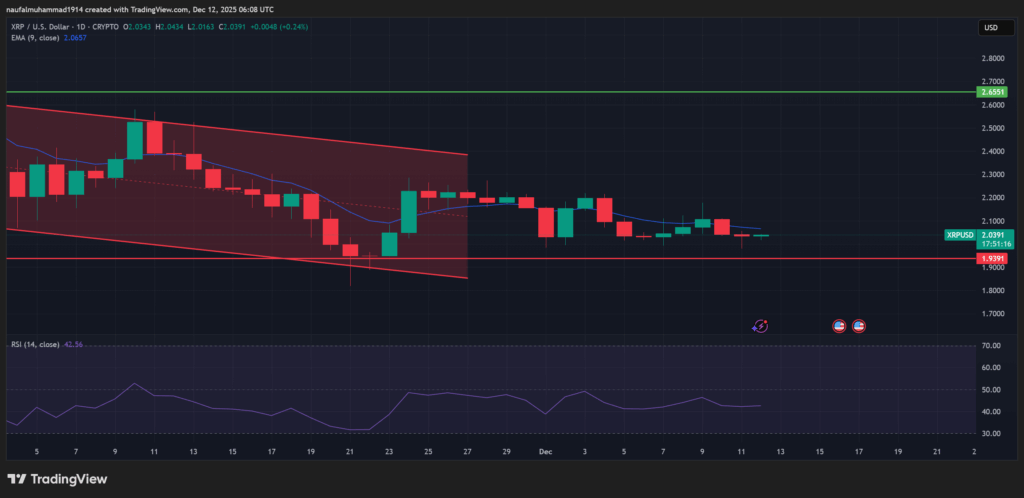Click the RSI value 42.56 in the legend
The width and height of the screenshot is (1024, 498).
click(x=74, y=345)
